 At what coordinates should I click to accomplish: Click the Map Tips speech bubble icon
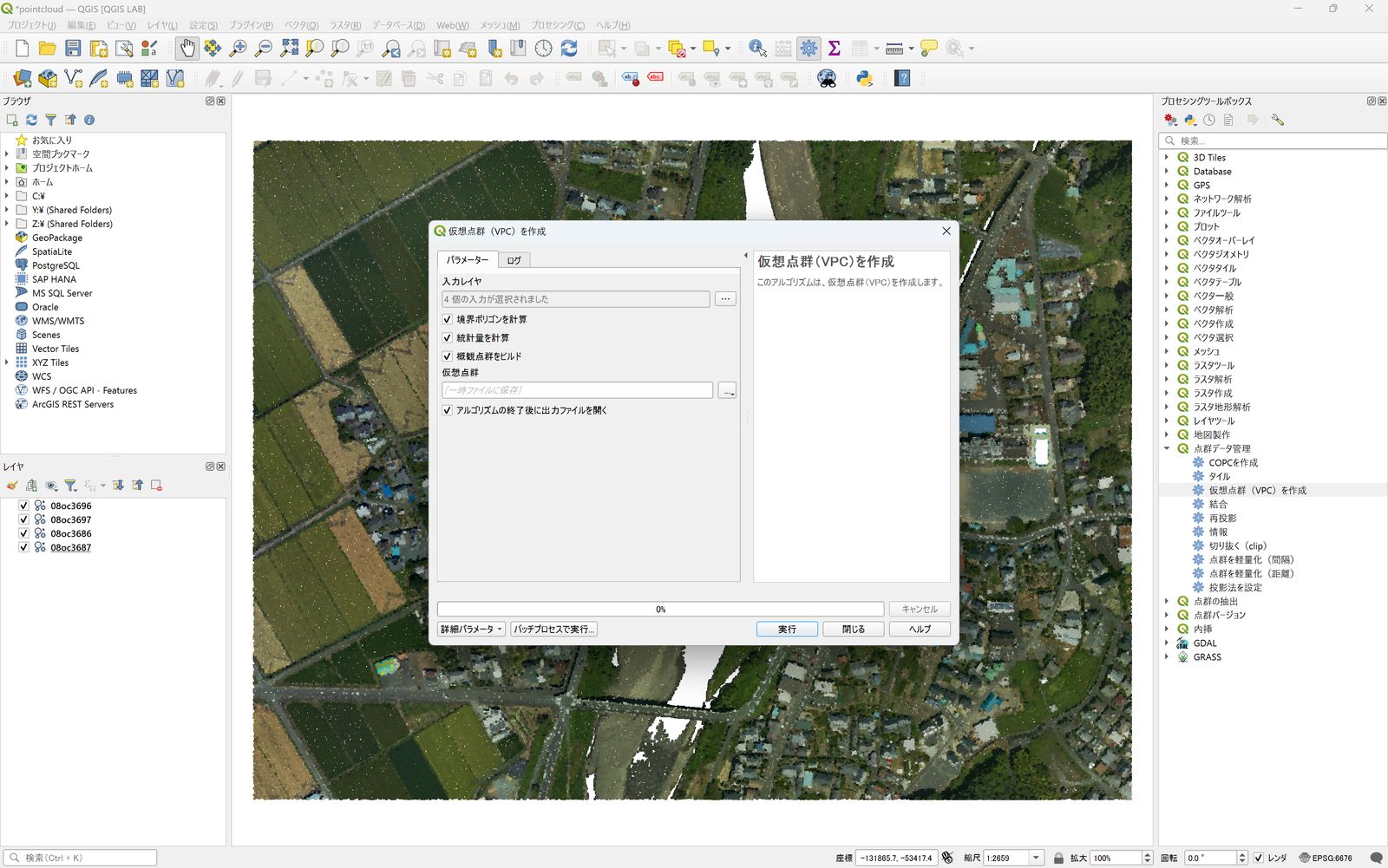(x=929, y=49)
